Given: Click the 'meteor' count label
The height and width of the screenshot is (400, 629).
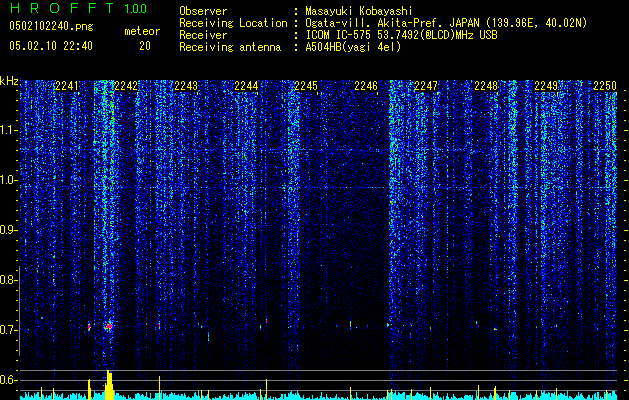Looking at the screenshot, I should (x=142, y=31).
